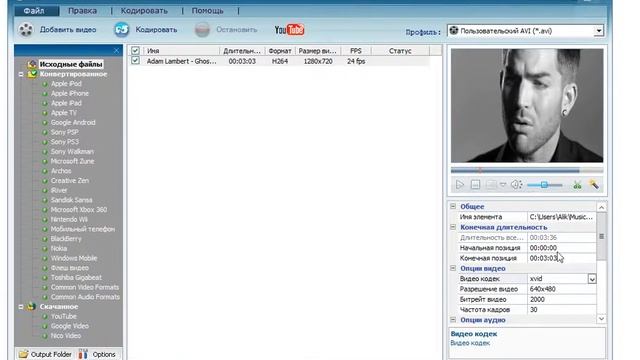Select Common Audio Formats in the tree
Screen dimensions: 640x360
(85, 297)
